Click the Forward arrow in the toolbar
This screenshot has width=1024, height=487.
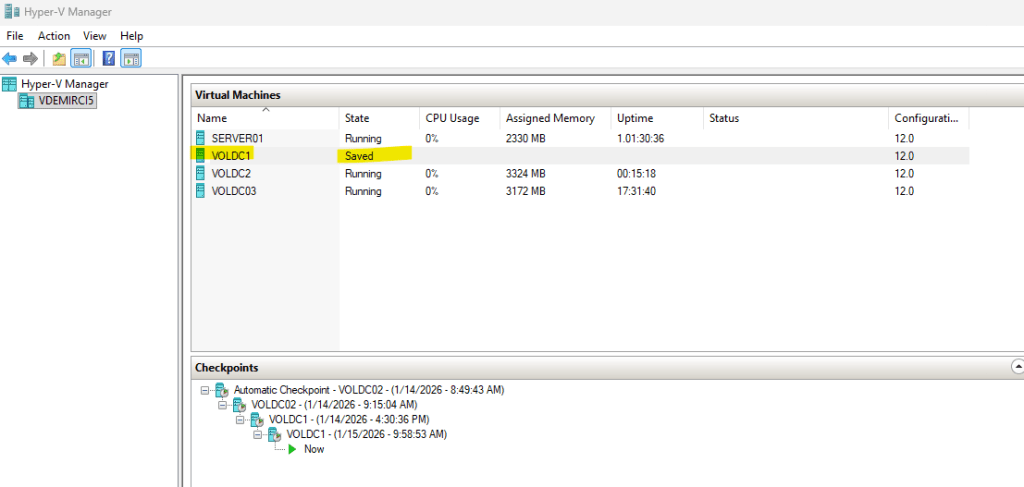coord(30,58)
